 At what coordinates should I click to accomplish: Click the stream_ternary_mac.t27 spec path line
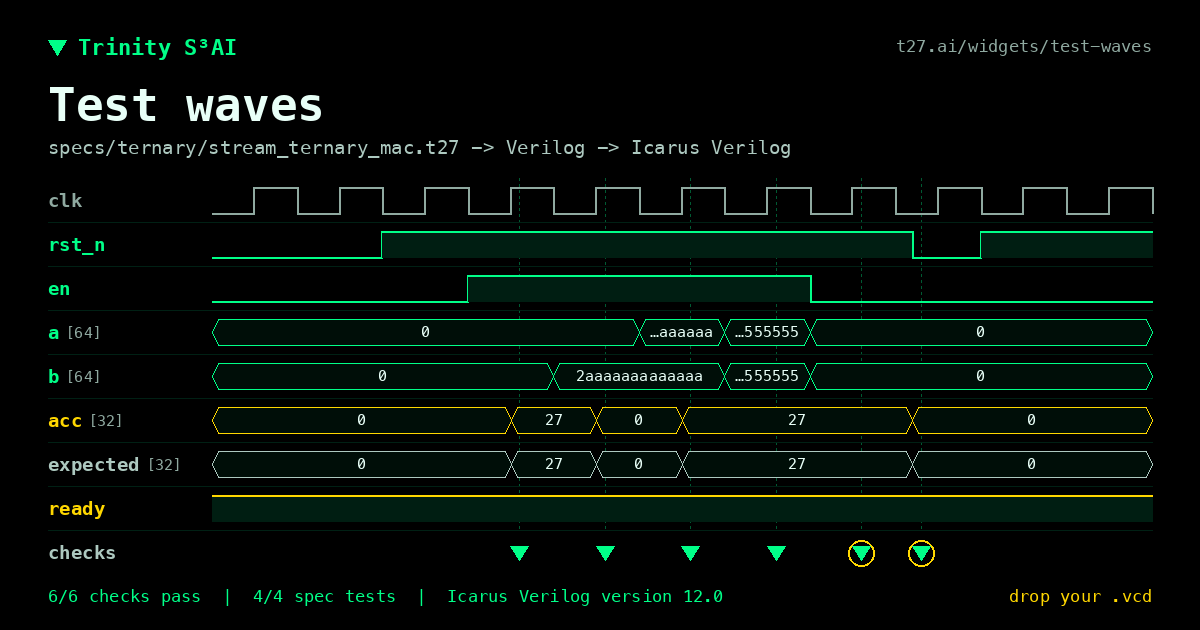pos(420,148)
